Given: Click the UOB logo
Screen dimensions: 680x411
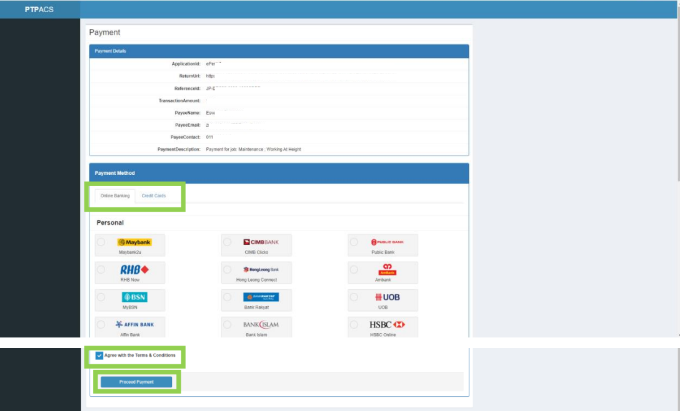Looking at the screenshot, I should [387, 297].
